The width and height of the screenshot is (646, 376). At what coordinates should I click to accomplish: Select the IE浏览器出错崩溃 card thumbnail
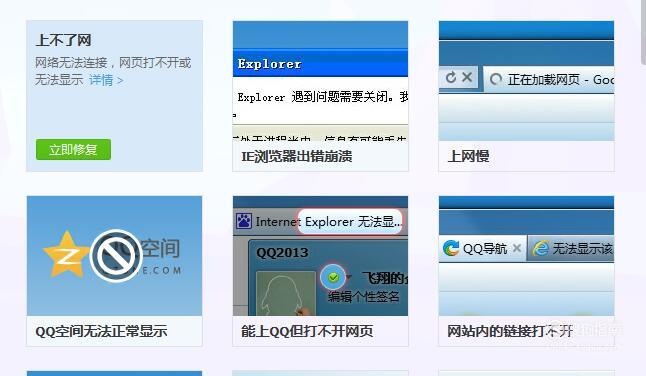click(x=320, y=81)
